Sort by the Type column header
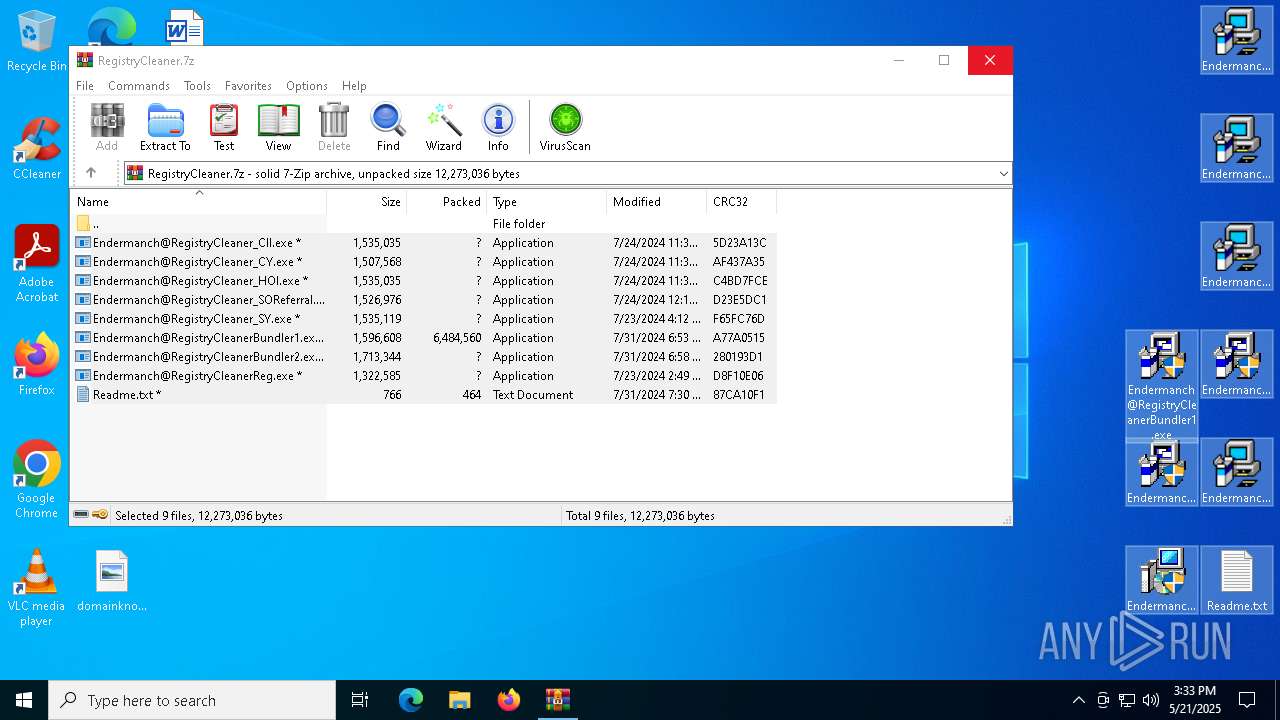The height and width of the screenshot is (720, 1280). [x=546, y=202]
